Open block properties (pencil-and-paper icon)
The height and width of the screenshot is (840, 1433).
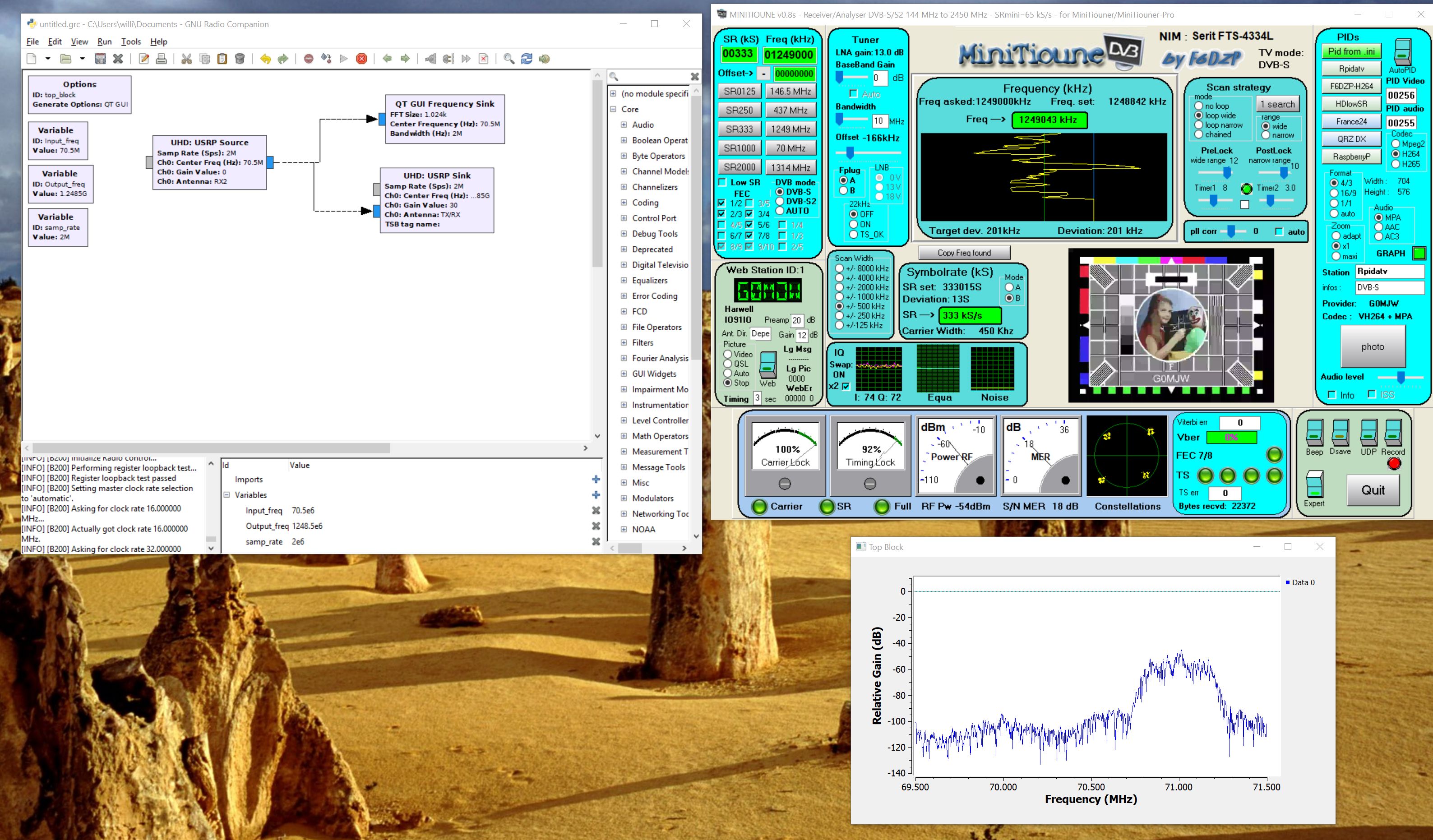144,59
